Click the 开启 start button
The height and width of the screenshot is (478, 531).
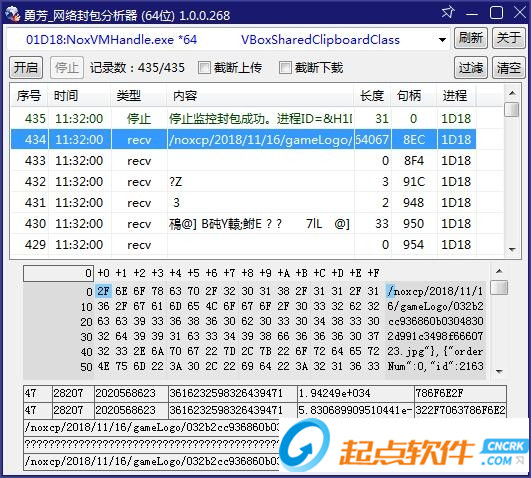coord(26,67)
